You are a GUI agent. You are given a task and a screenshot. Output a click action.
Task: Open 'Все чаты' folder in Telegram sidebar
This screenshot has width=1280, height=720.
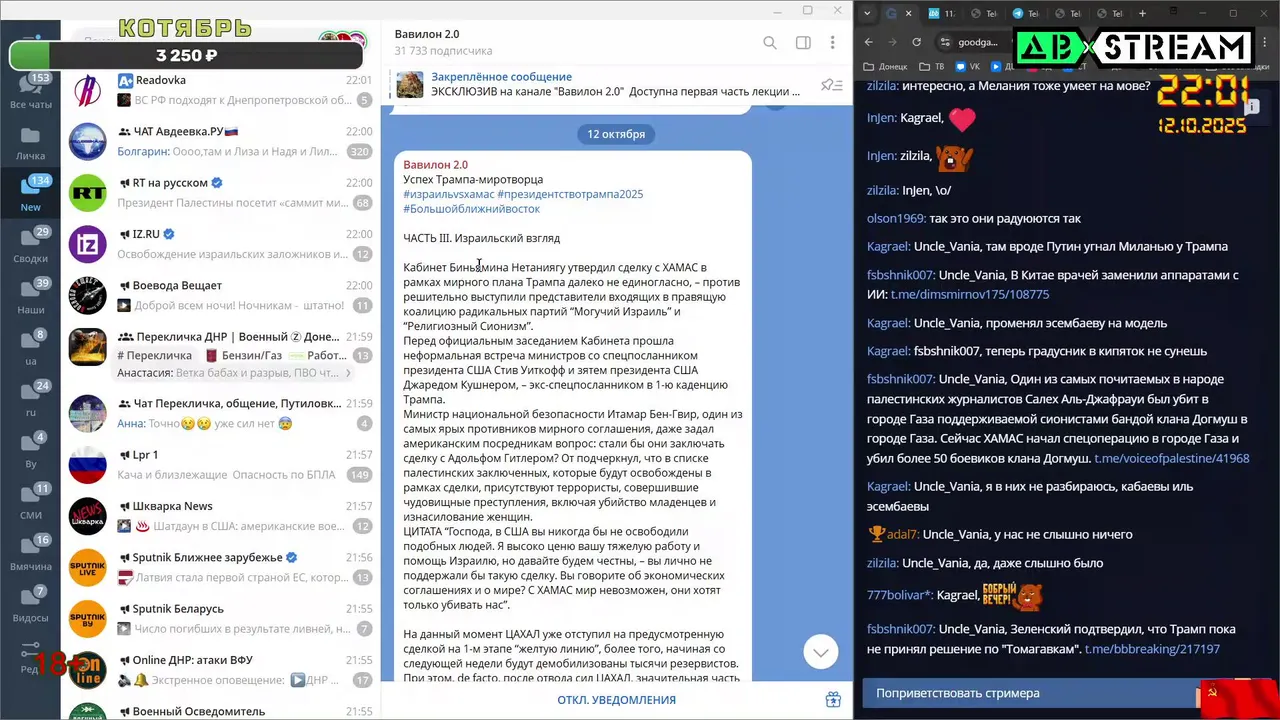tap(30, 92)
